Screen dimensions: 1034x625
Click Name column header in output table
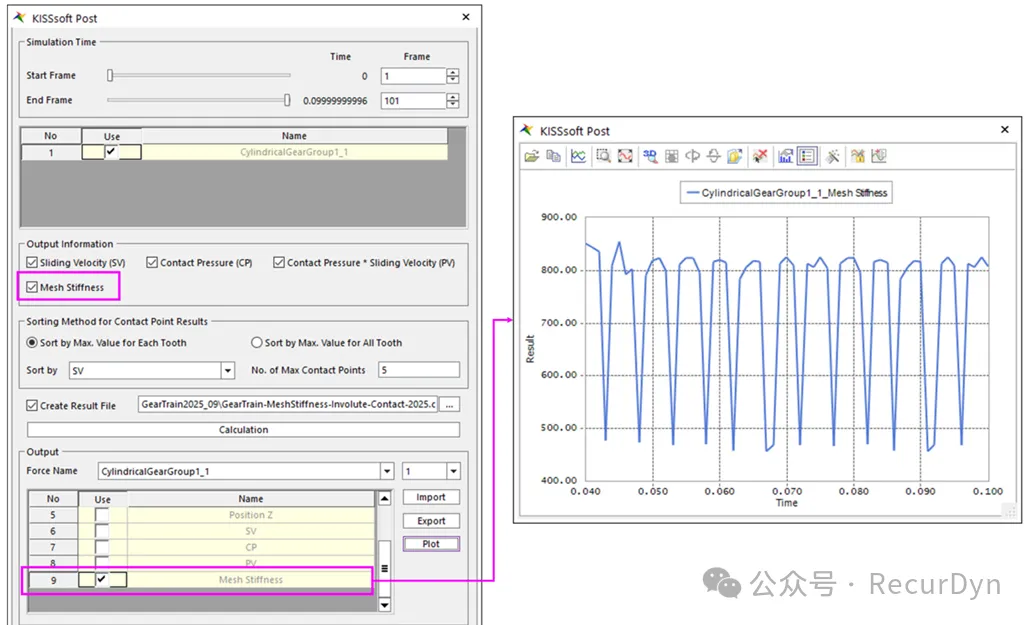pyautogui.click(x=251, y=499)
